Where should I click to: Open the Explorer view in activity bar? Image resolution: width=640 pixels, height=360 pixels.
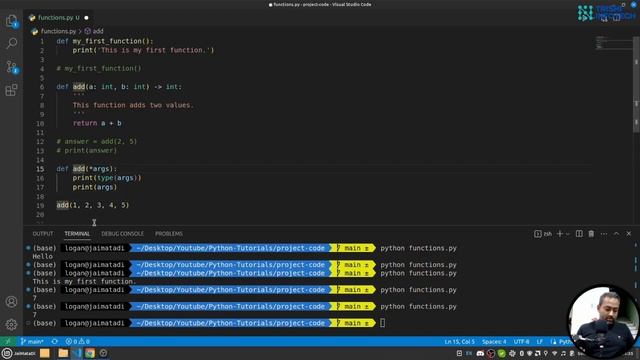[x=11, y=20]
